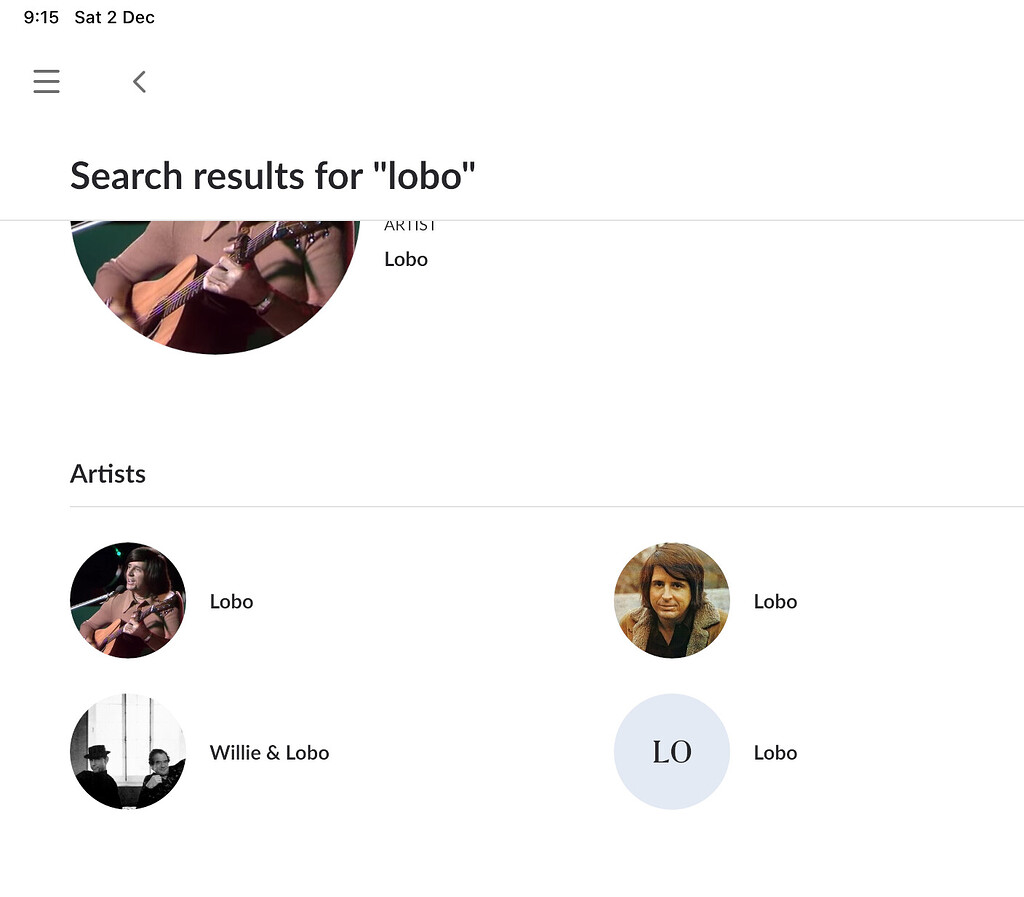The height and width of the screenshot is (897, 1024).
Task: Select the first Lobo artist with guitar photo
Action: pyautogui.click(x=128, y=600)
